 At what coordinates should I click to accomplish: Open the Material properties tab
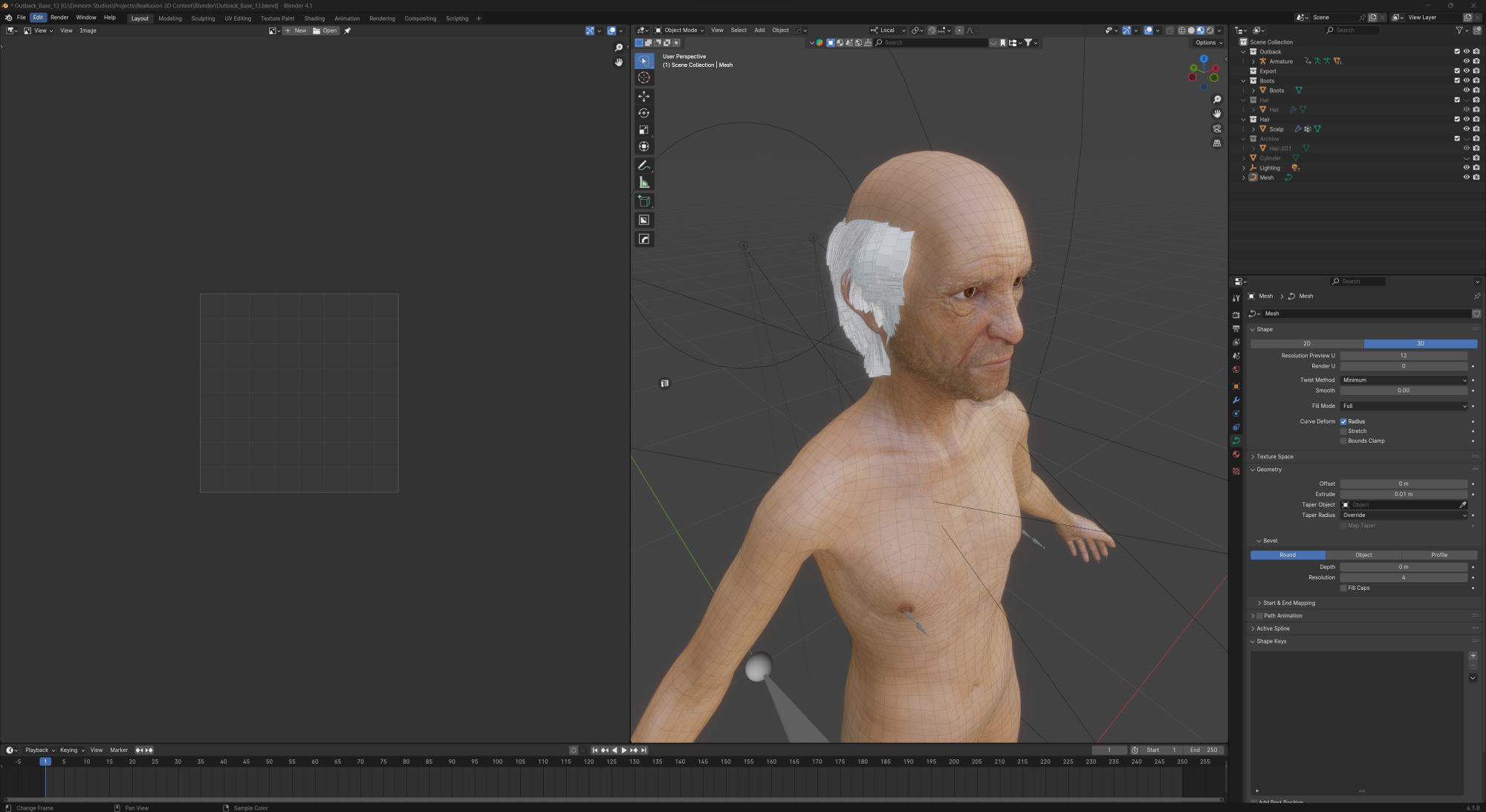[1236, 455]
